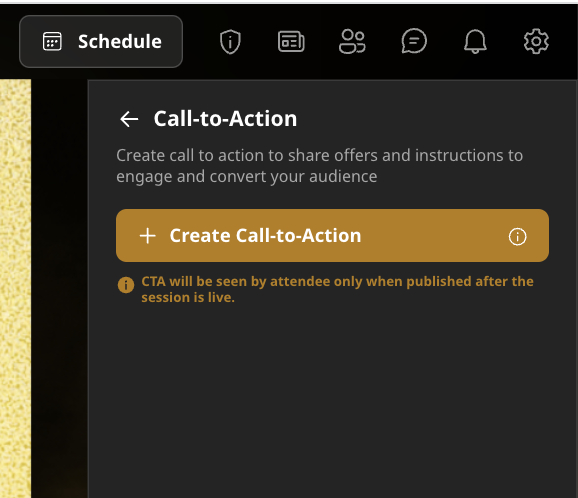The image size is (578, 498).
Task: Click the Call-to-Action panel heading
Action: click(225, 119)
